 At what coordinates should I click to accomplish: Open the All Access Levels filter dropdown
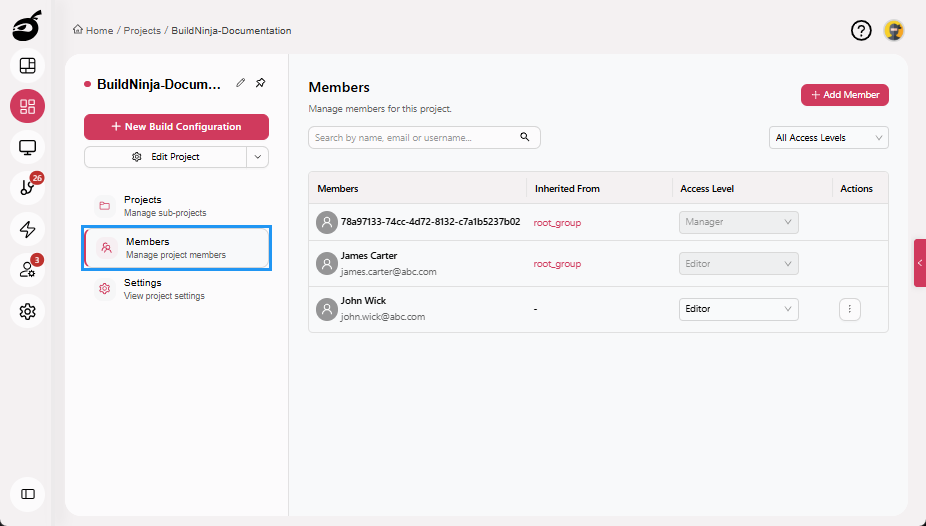(829, 138)
